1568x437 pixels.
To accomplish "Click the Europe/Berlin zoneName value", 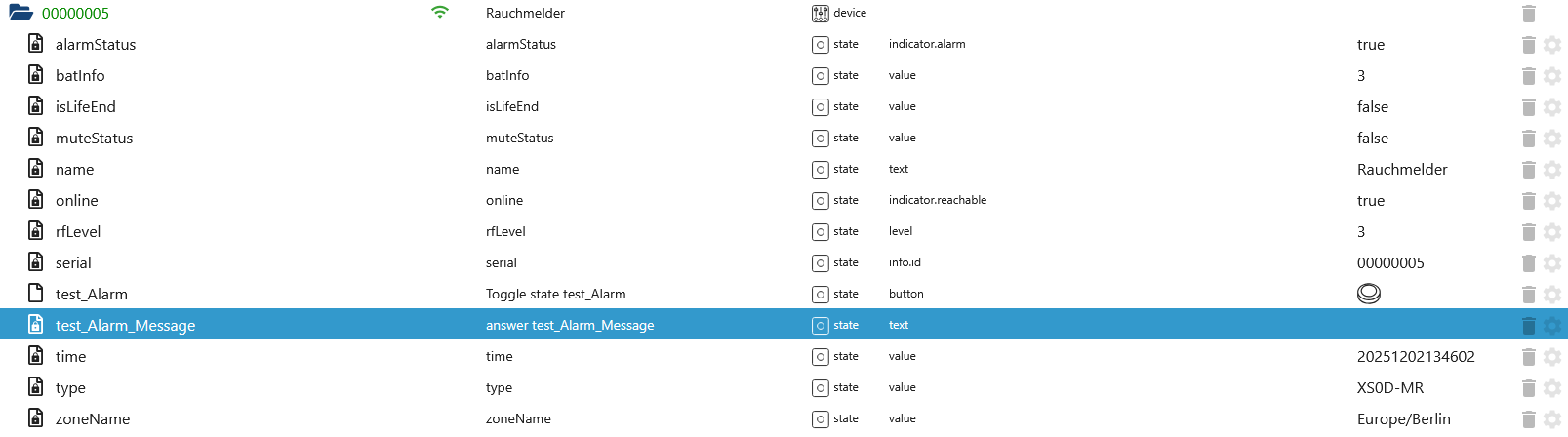I will click(x=1403, y=419).
